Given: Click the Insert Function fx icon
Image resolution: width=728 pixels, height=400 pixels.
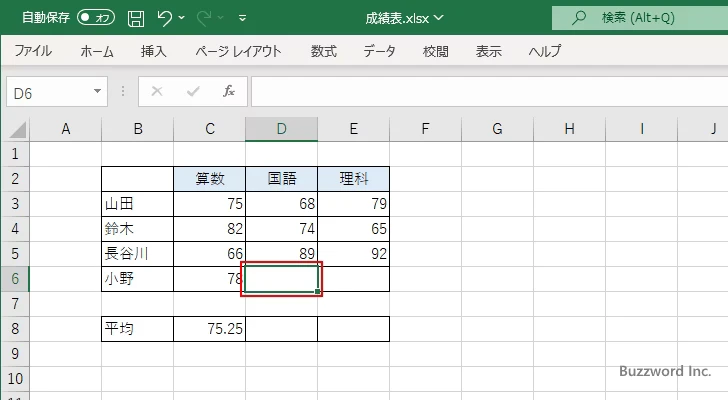Looking at the screenshot, I should [x=229, y=91].
